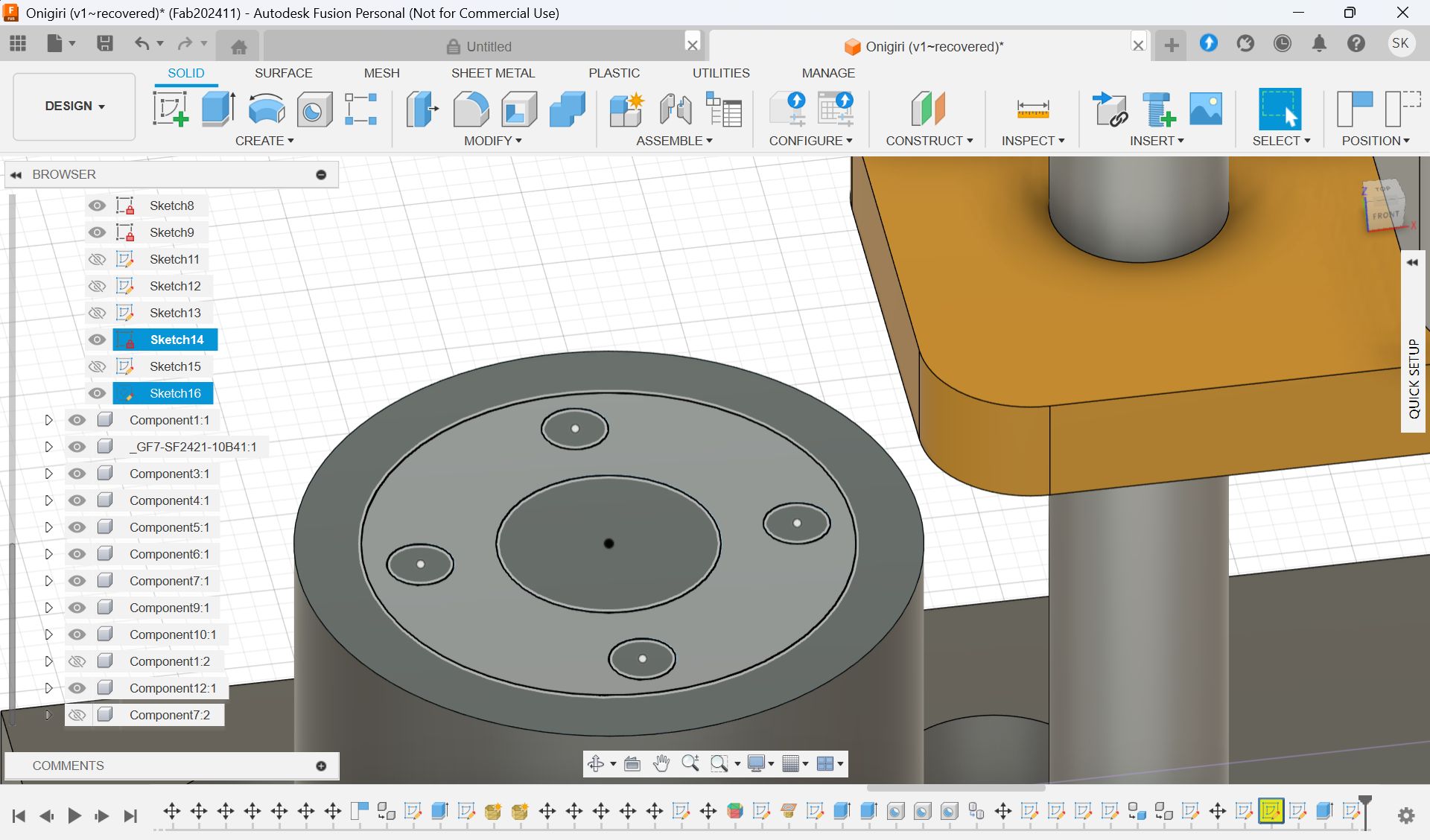Click the Home icon
This screenshot has width=1430, height=840.
pyautogui.click(x=239, y=47)
